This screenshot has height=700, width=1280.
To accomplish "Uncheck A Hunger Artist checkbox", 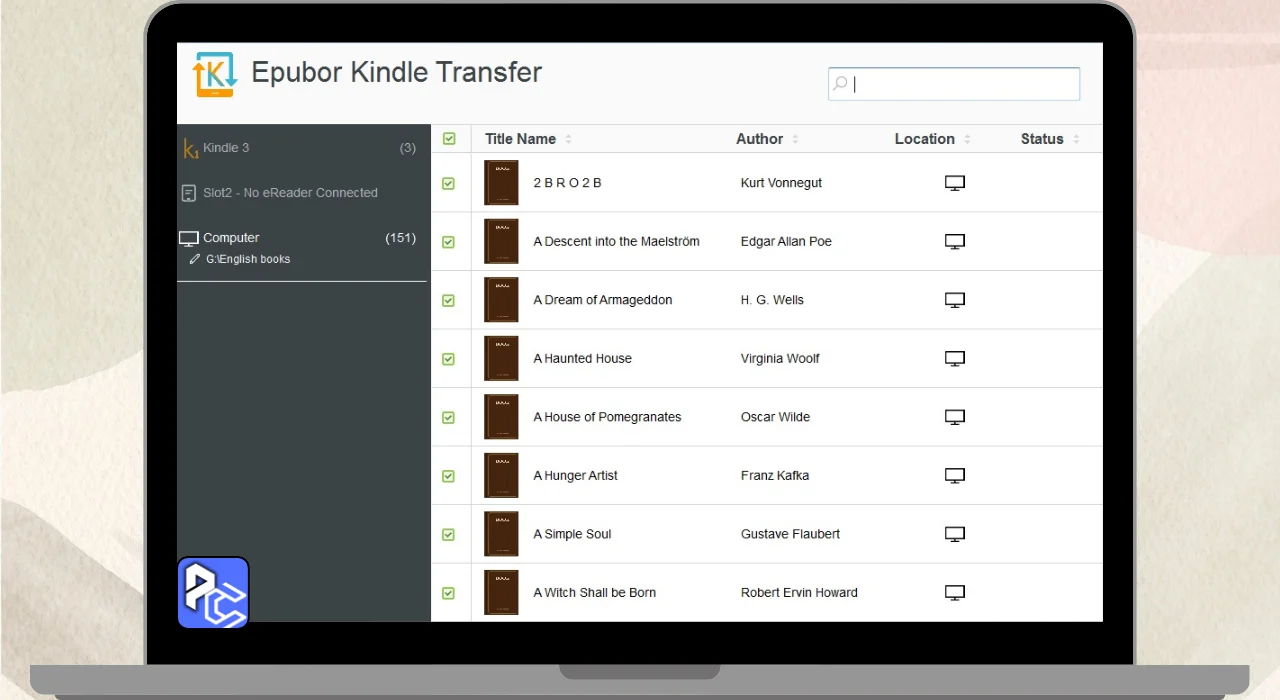I will [x=448, y=476].
